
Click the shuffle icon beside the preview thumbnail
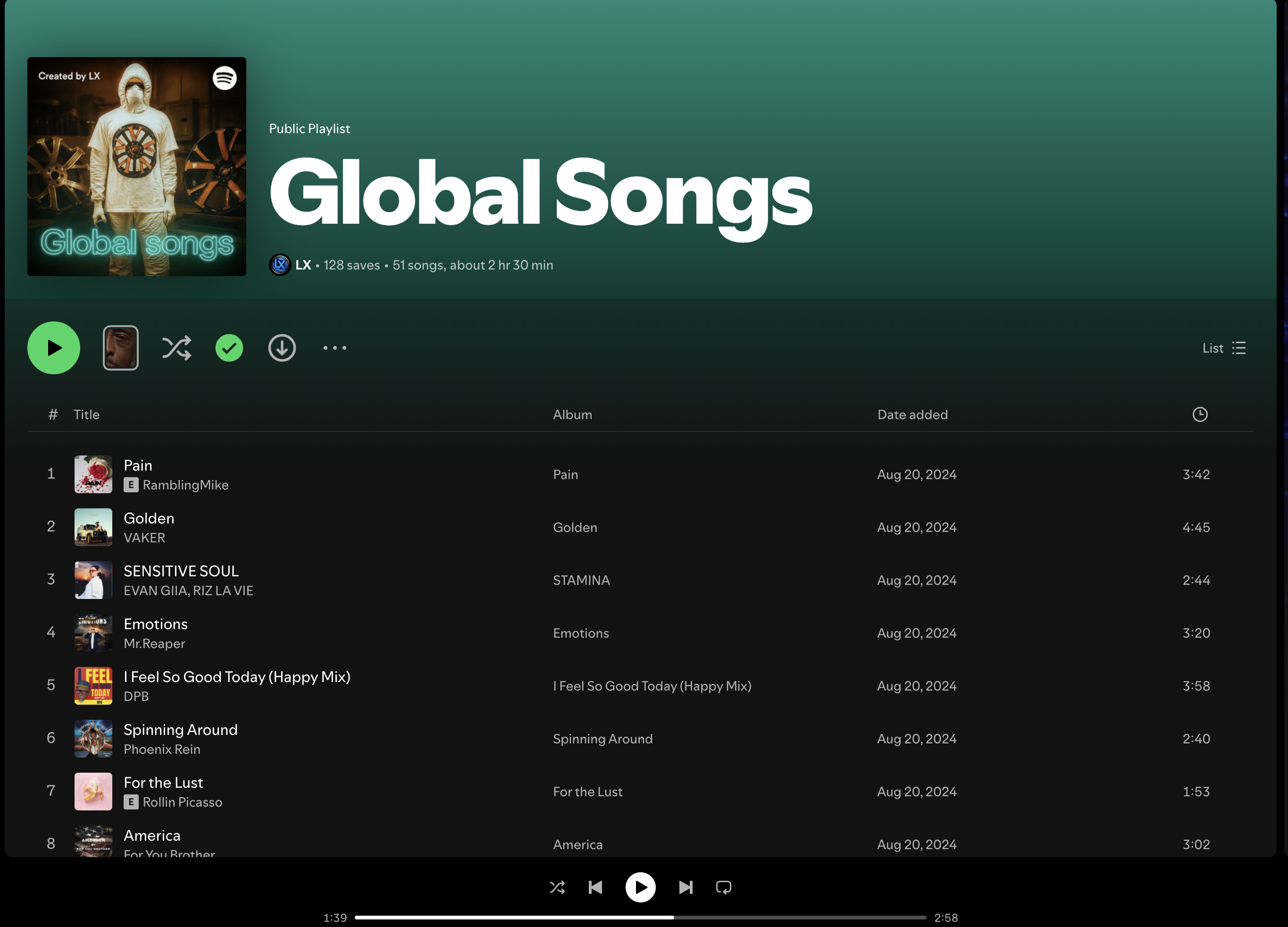pyautogui.click(x=176, y=348)
